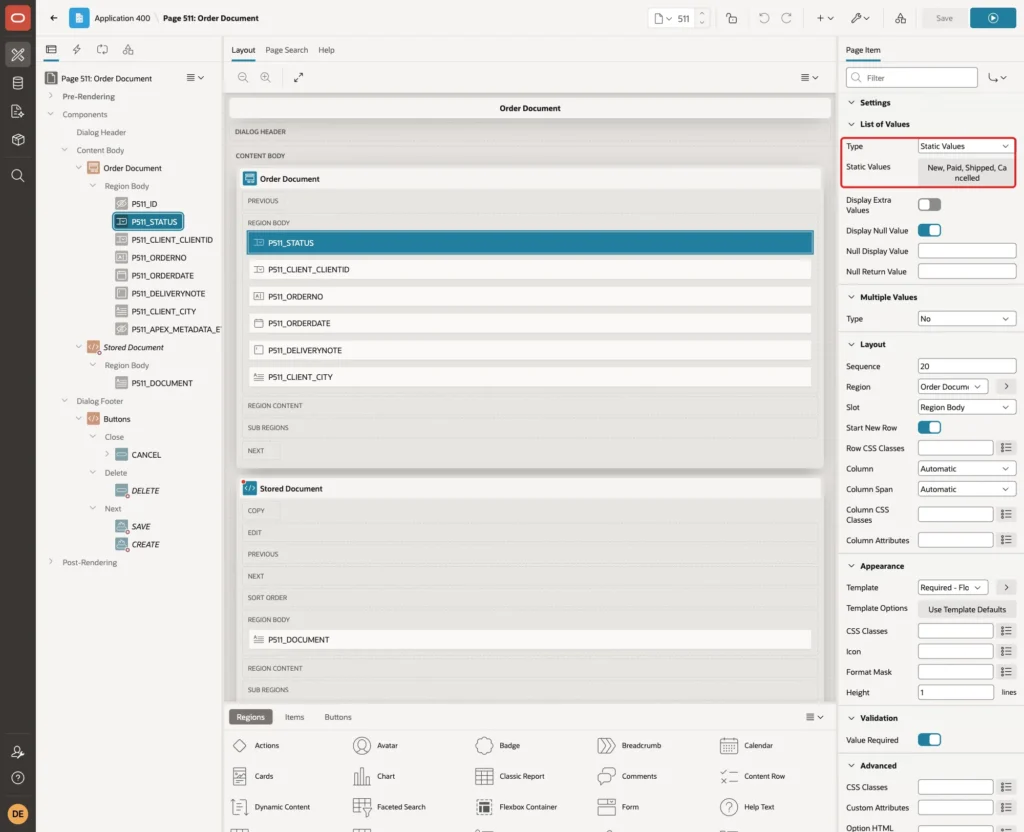Open the help question mark icon
This screenshot has height=832, width=1024.
click(18, 778)
